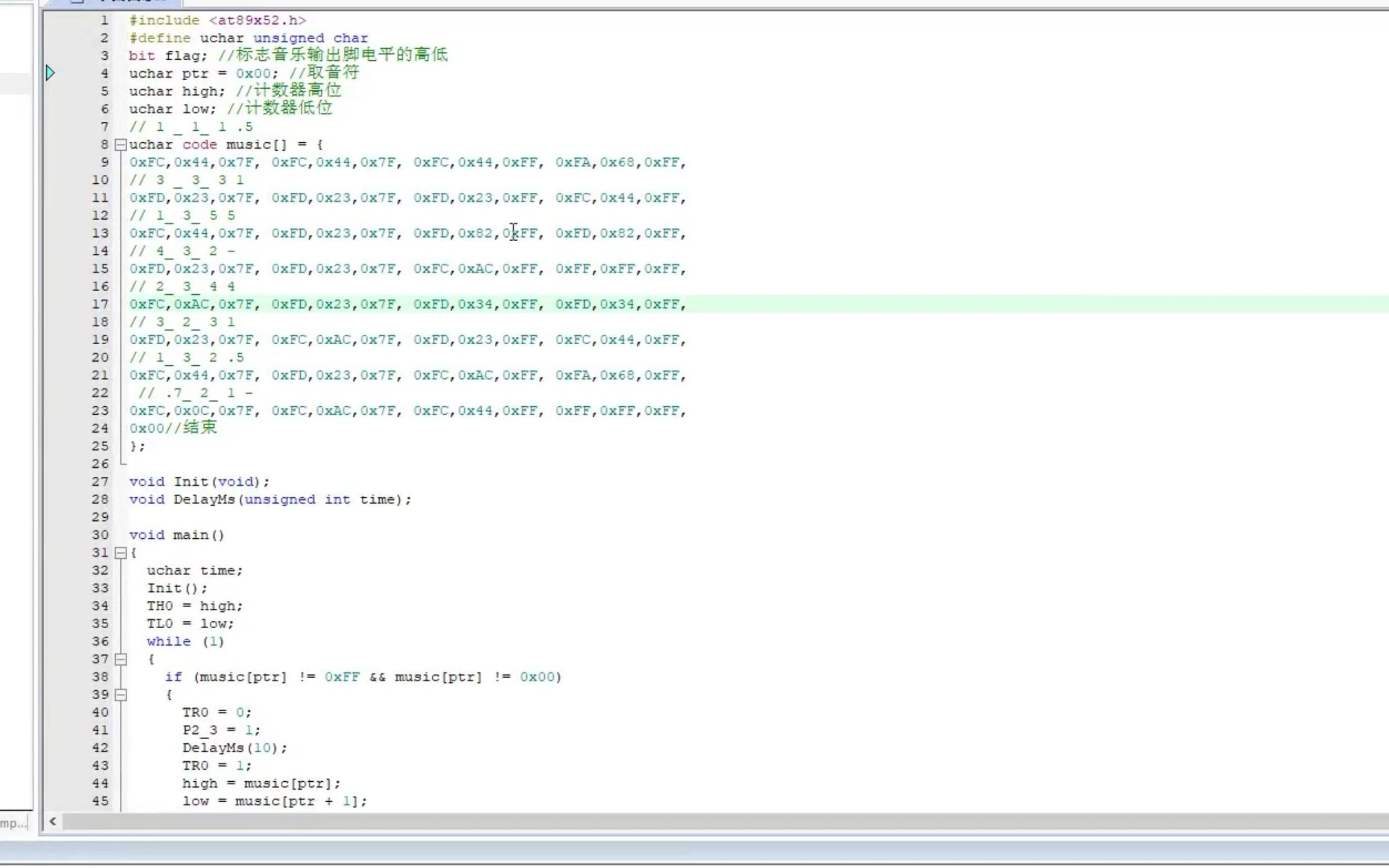Click the "//结束" end comment

coord(191,428)
